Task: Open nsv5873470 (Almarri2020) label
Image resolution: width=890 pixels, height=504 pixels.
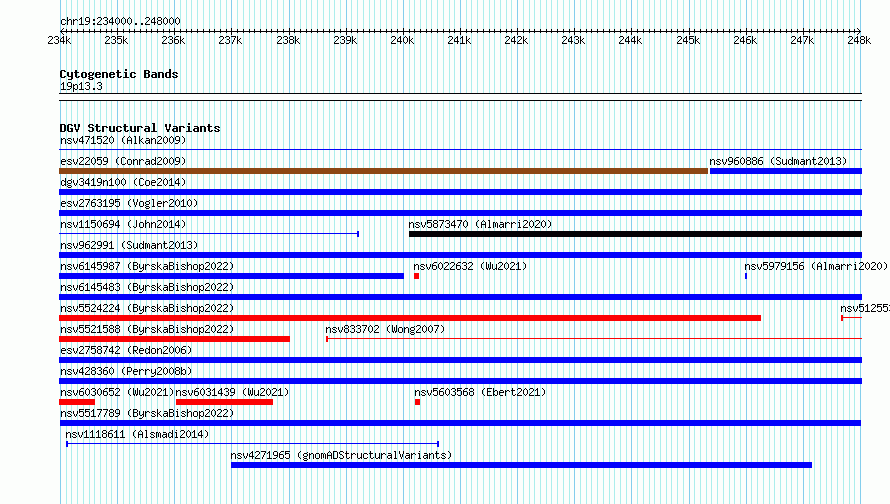Action: [x=480, y=224]
